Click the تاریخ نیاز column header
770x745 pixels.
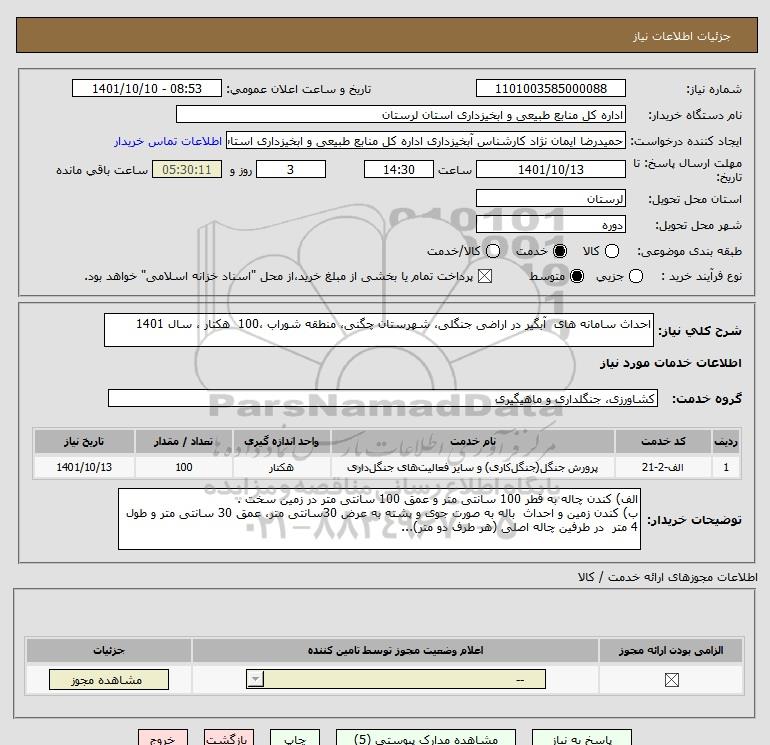point(84,441)
